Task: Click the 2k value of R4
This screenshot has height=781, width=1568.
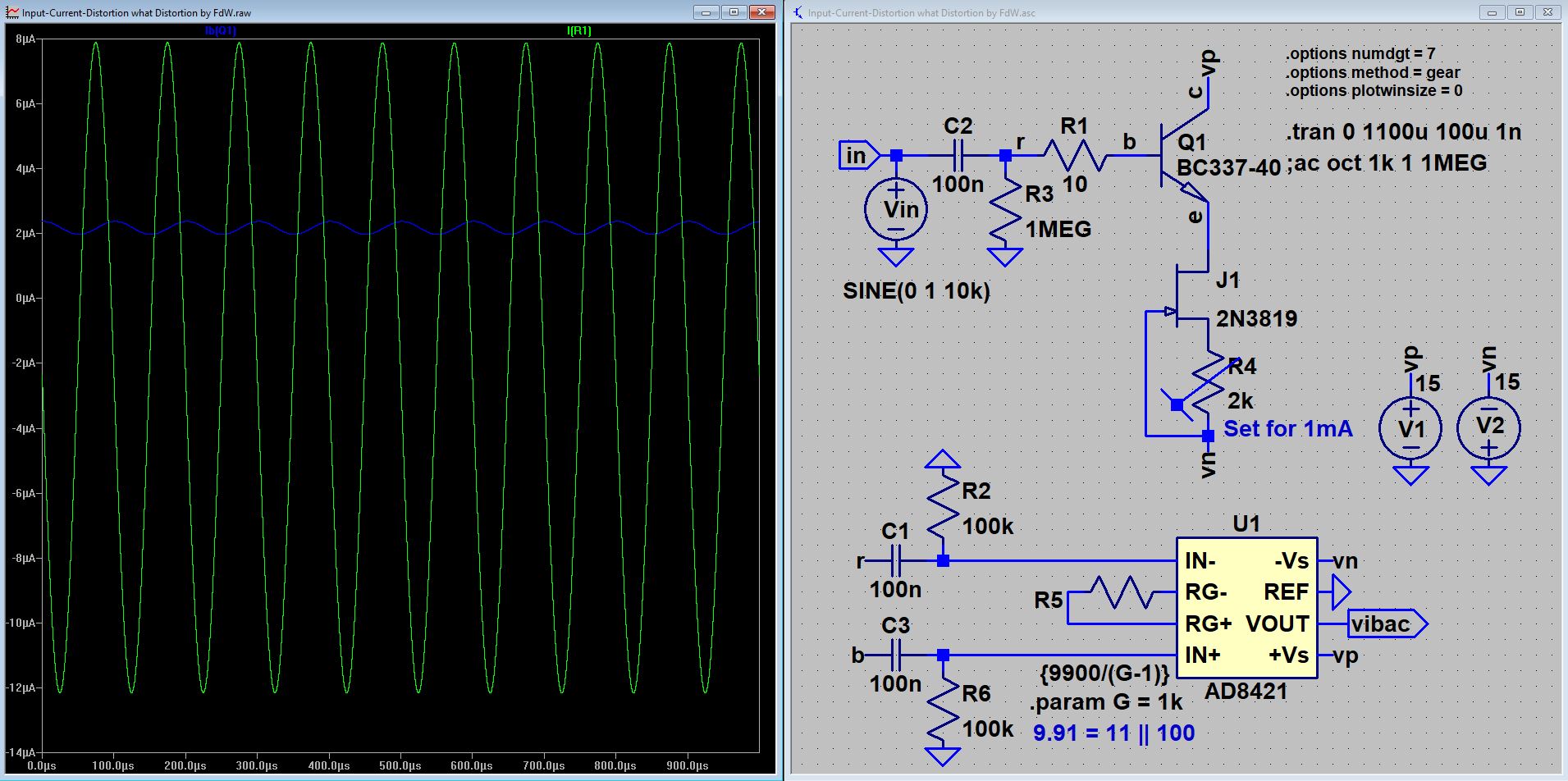Action: (x=1241, y=401)
